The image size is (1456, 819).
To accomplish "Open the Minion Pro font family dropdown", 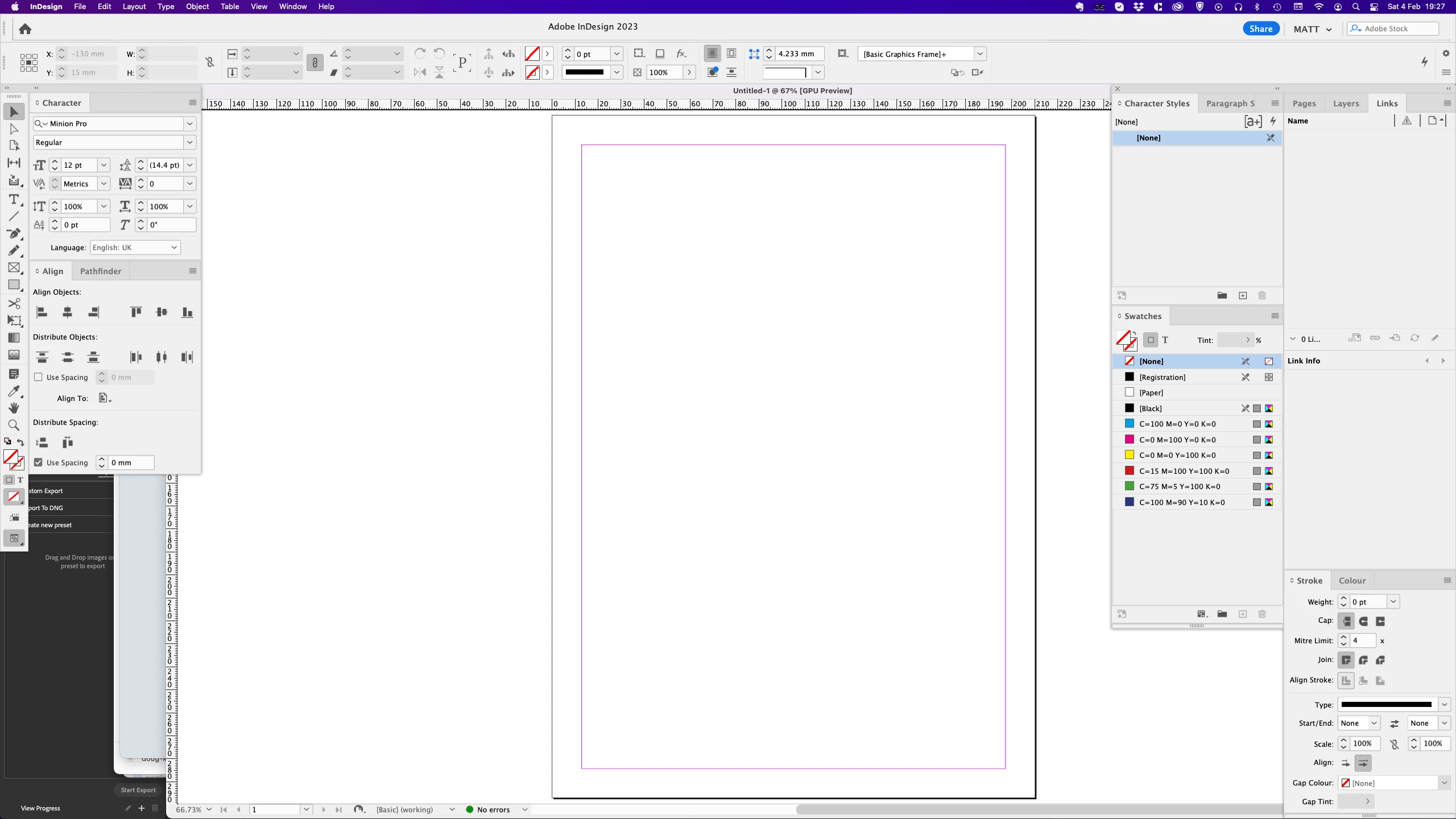I will click(190, 123).
